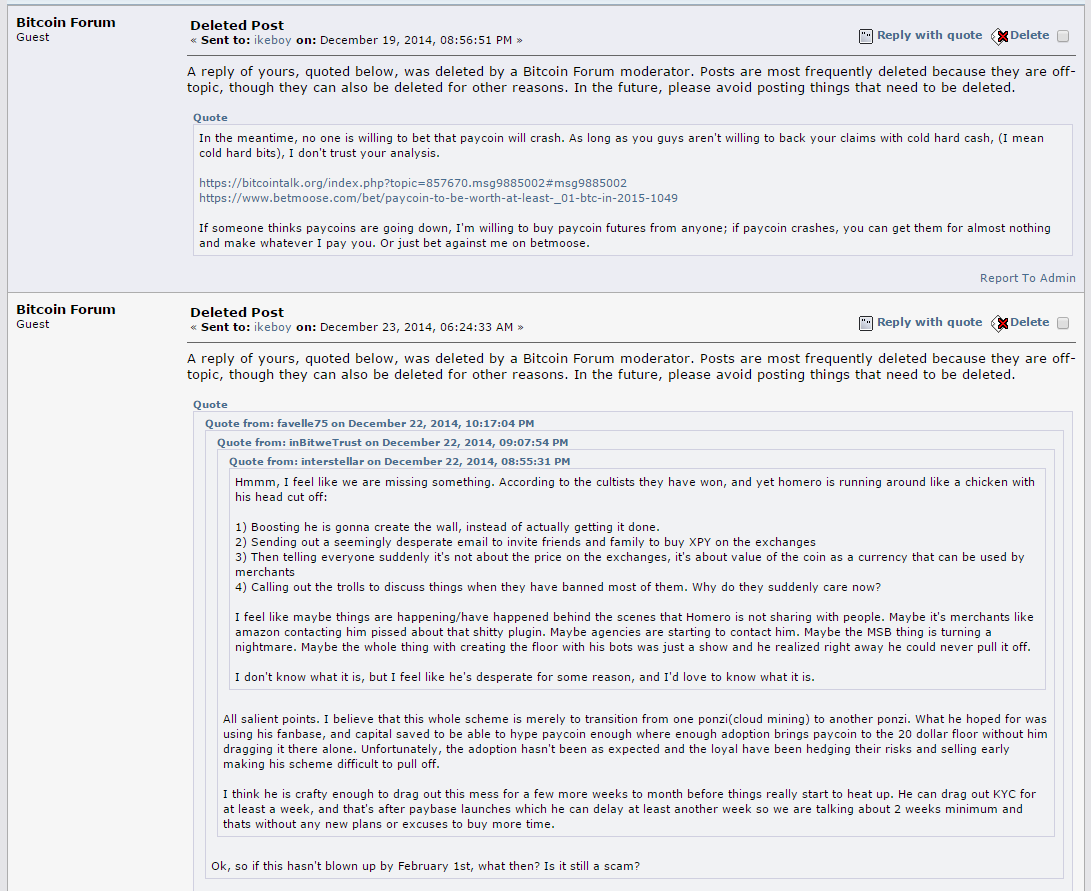
Task: Click the red X delete icon on December 23 message
Action: point(1000,323)
